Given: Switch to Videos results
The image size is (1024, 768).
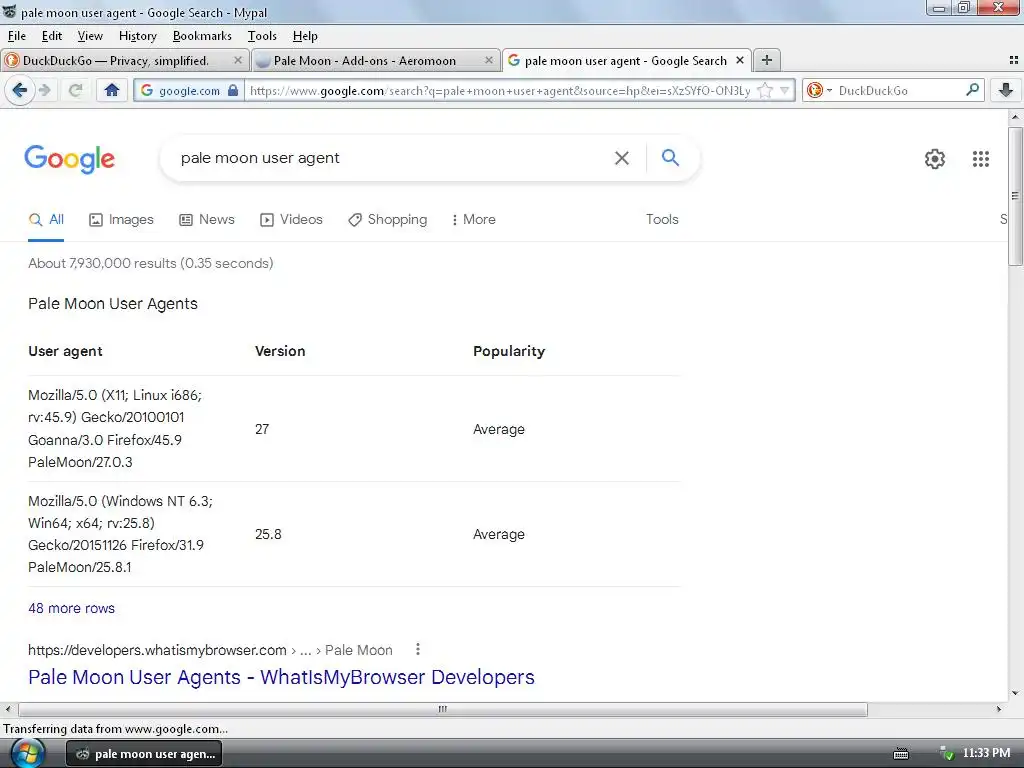Looking at the screenshot, I should pyautogui.click(x=291, y=219).
